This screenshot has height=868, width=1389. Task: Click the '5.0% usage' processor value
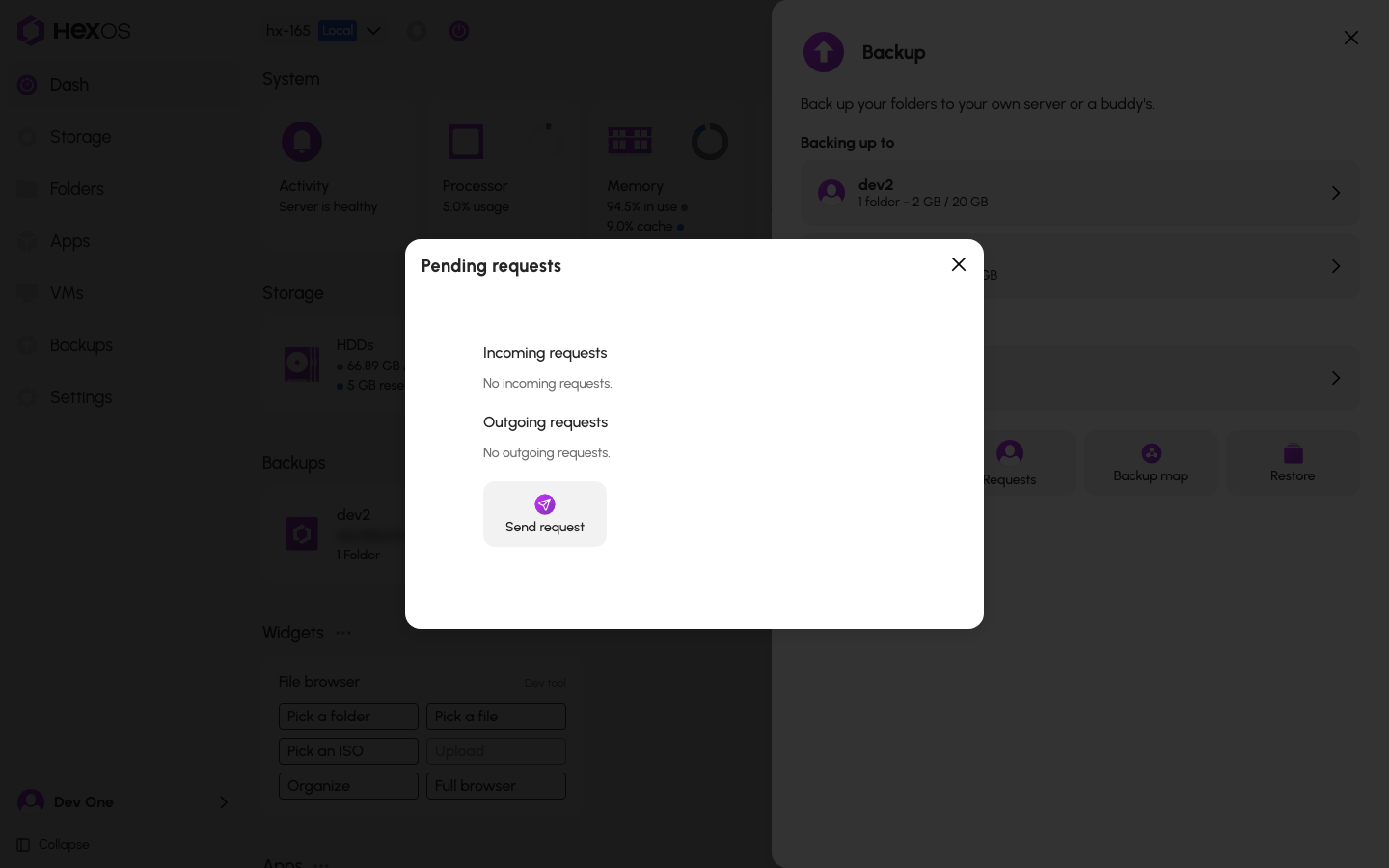[x=476, y=207]
